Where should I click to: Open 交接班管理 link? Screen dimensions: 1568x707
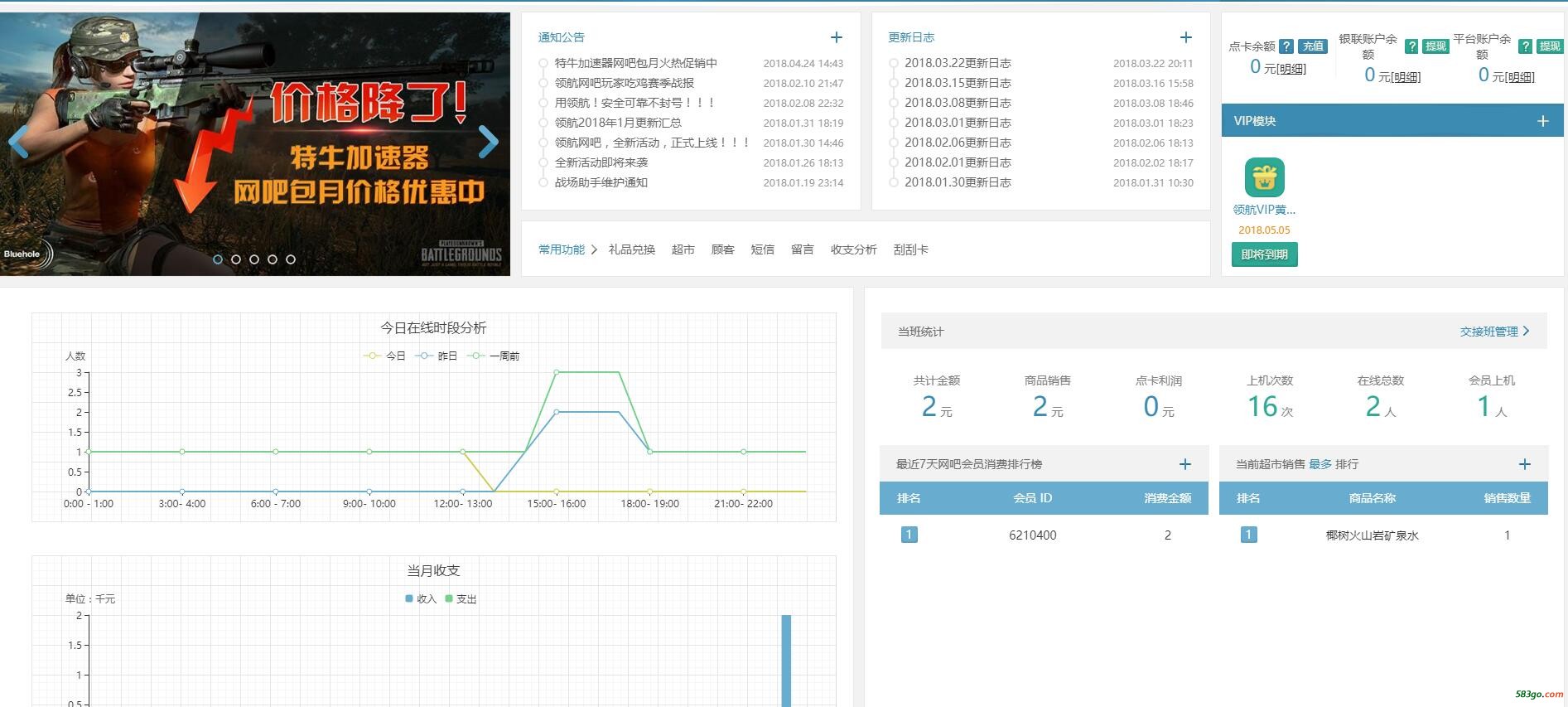(1488, 332)
